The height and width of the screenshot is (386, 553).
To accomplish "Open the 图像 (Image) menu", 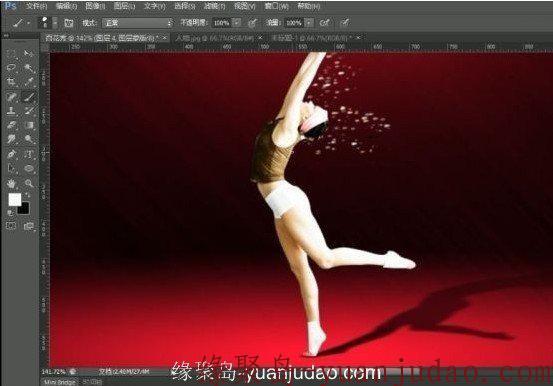I will pyautogui.click(x=95, y=6).
